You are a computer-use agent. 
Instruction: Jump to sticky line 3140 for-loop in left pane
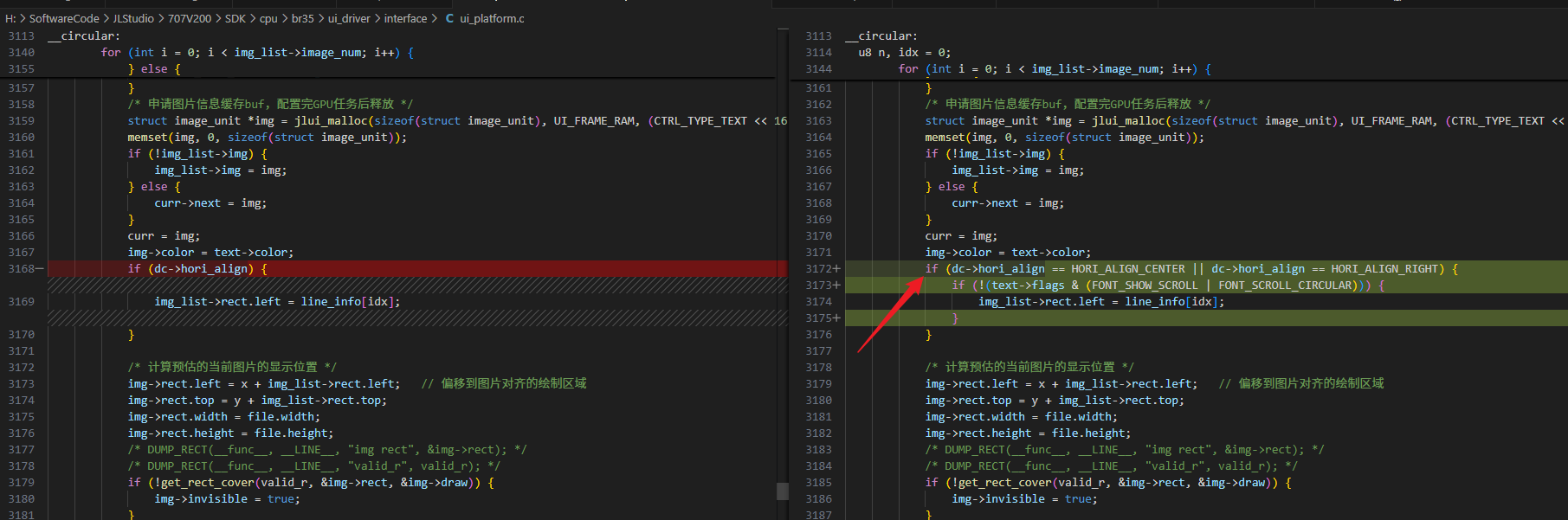(x=257, y=52)
